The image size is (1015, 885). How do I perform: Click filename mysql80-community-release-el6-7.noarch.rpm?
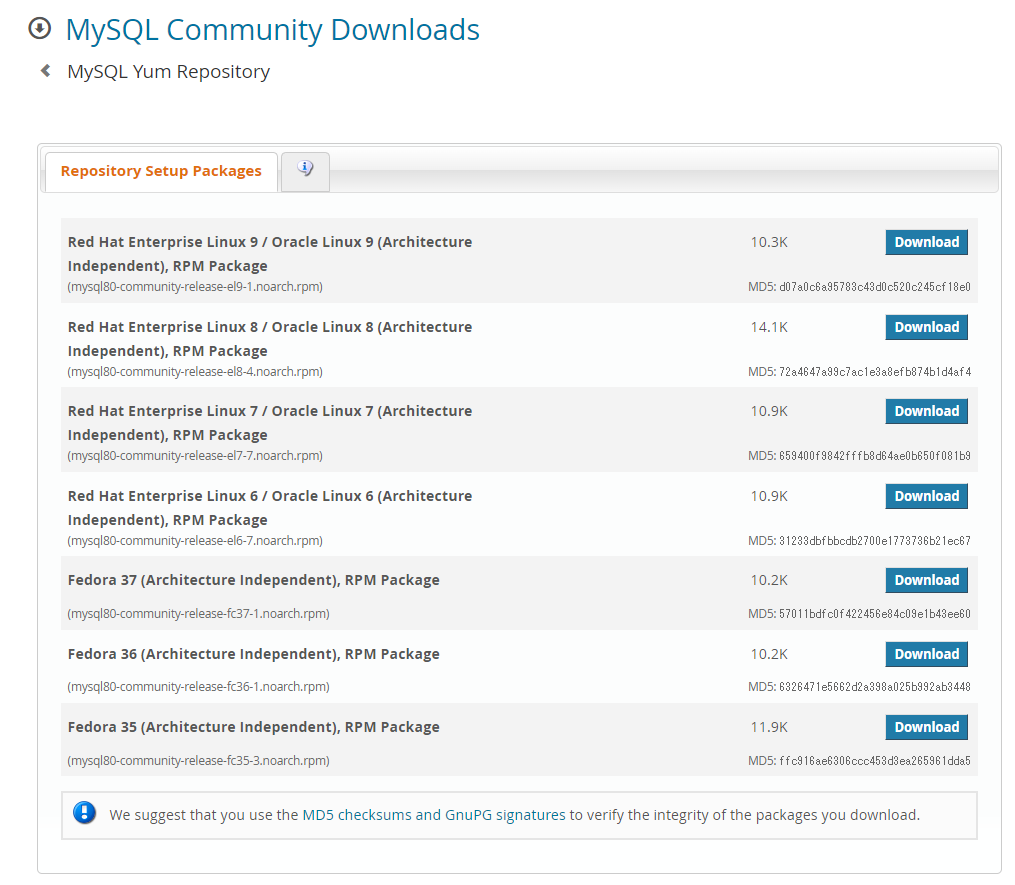pyautogui.click(x=195, y=541)
